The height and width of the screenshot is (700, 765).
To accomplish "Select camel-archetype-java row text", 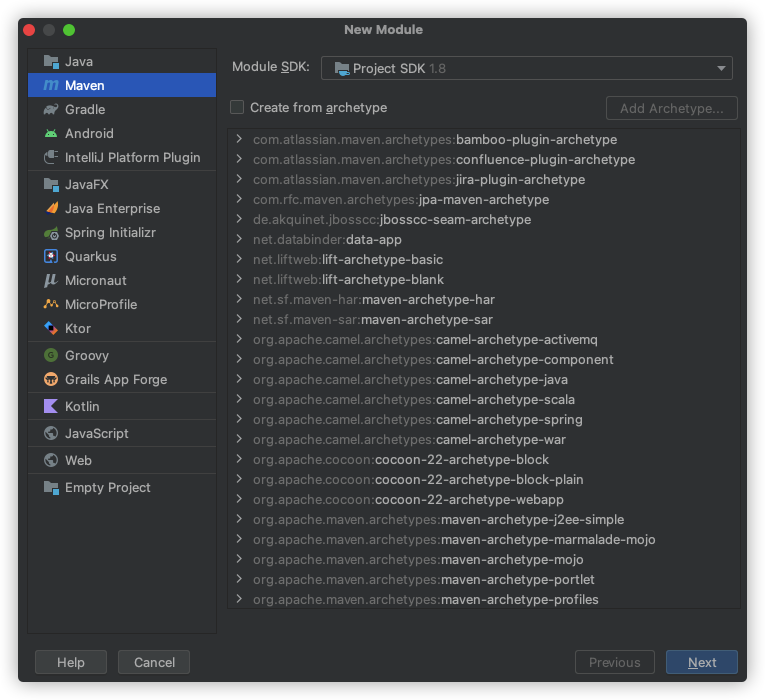I will tap(410, 380).
